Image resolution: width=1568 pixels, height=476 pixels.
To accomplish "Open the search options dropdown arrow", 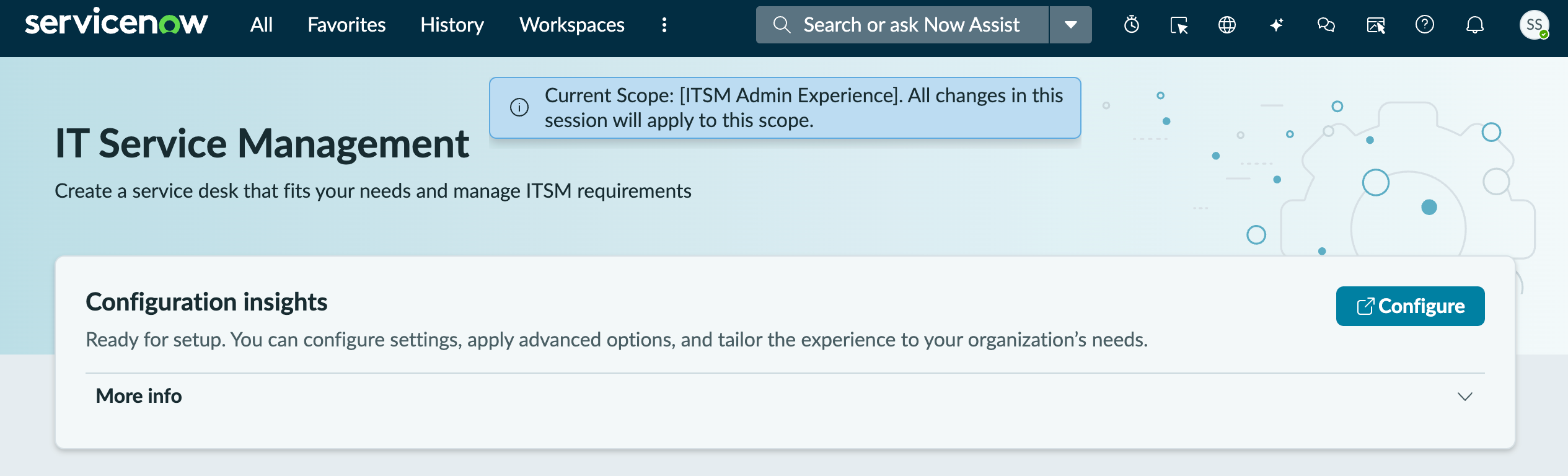I will click(x=1070, y=25).
